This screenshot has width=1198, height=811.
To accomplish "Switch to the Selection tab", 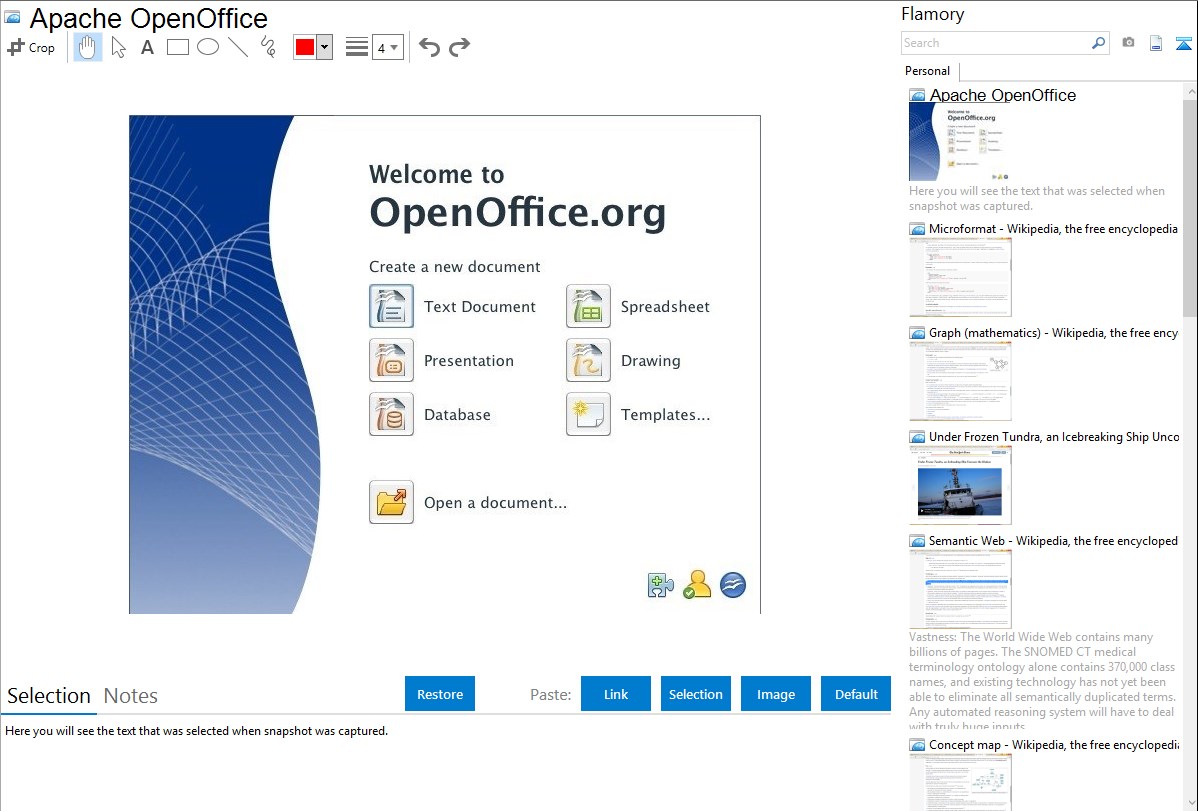I will tap(49, 696).
